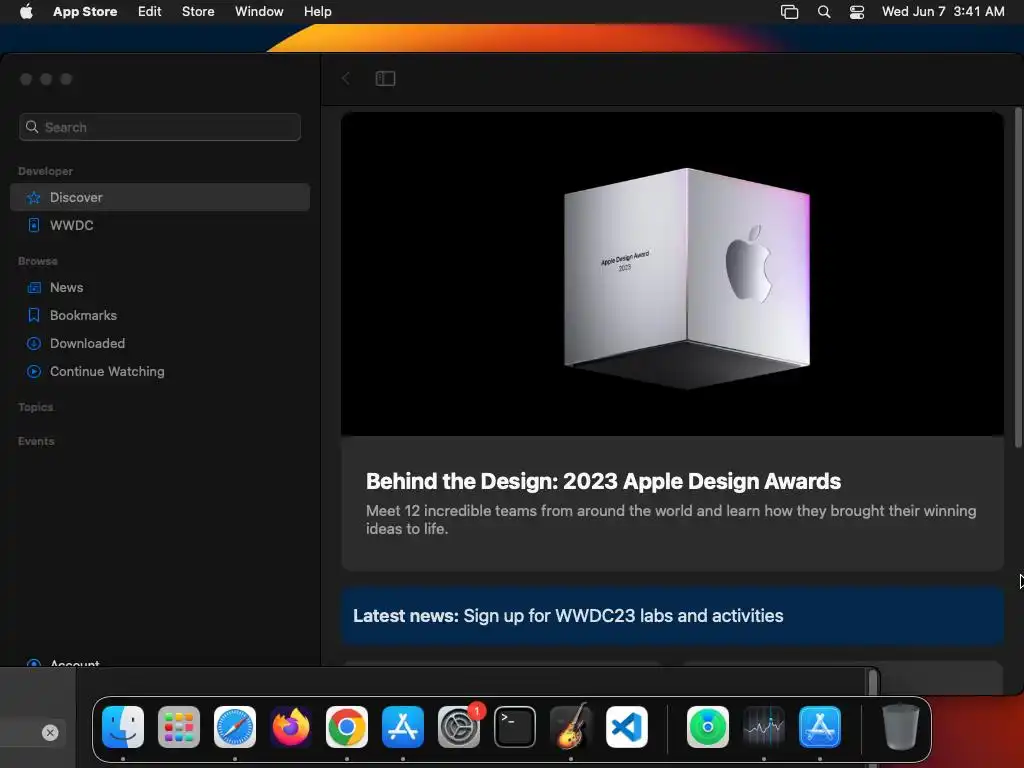1024x768 pixels.
Task: Open the App Store menu
Action: tap(85, 12)
